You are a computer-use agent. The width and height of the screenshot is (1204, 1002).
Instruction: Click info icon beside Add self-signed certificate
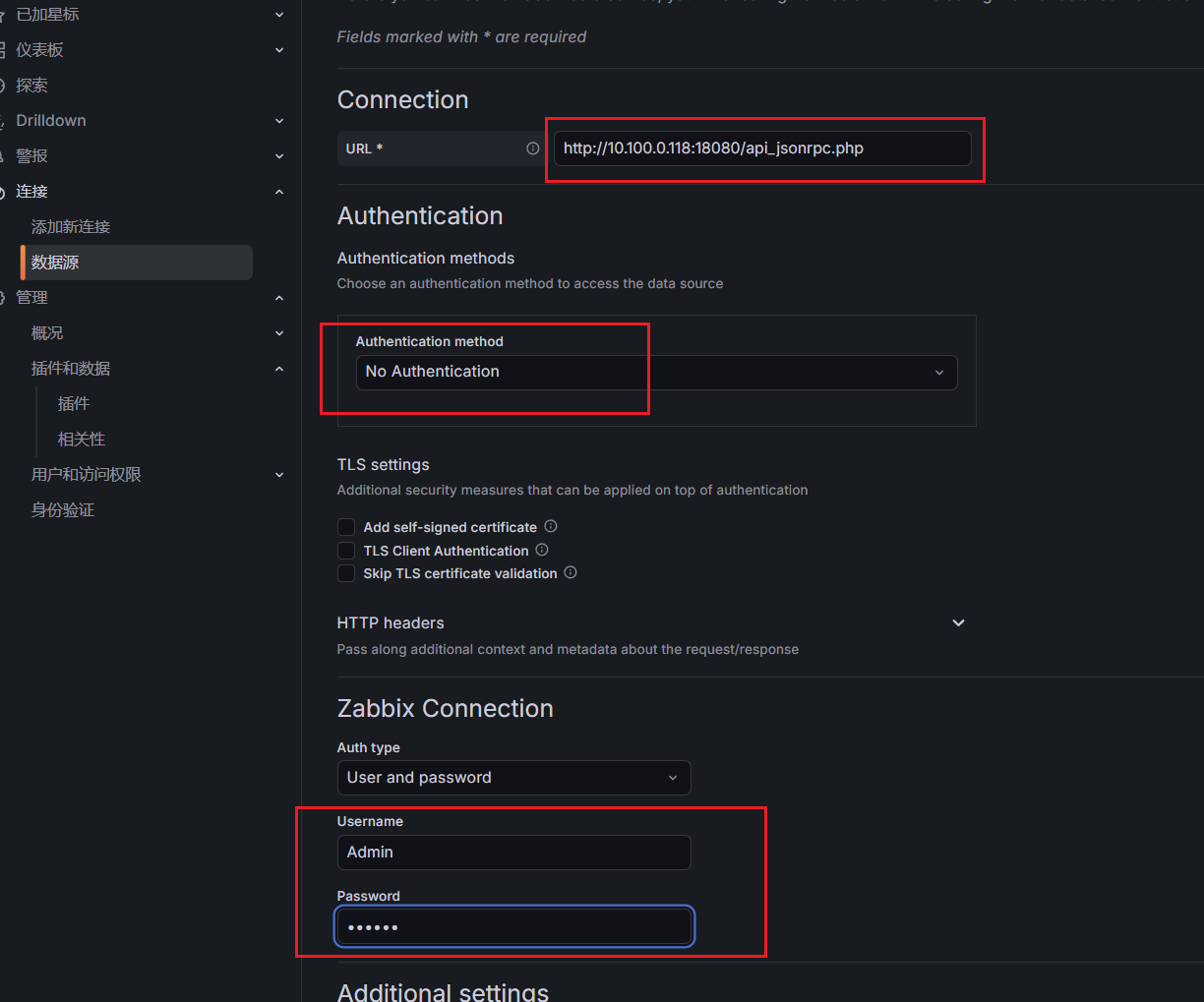(x=551, y=527)
